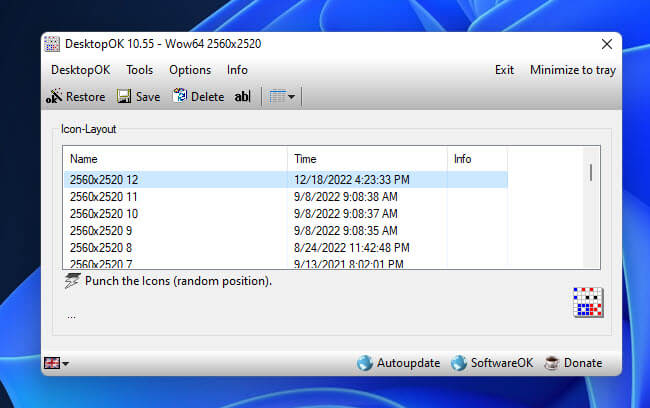The width and height of the screenshot is (650, 408).
Task: Delete the selected icon layout
Action: 199,97
